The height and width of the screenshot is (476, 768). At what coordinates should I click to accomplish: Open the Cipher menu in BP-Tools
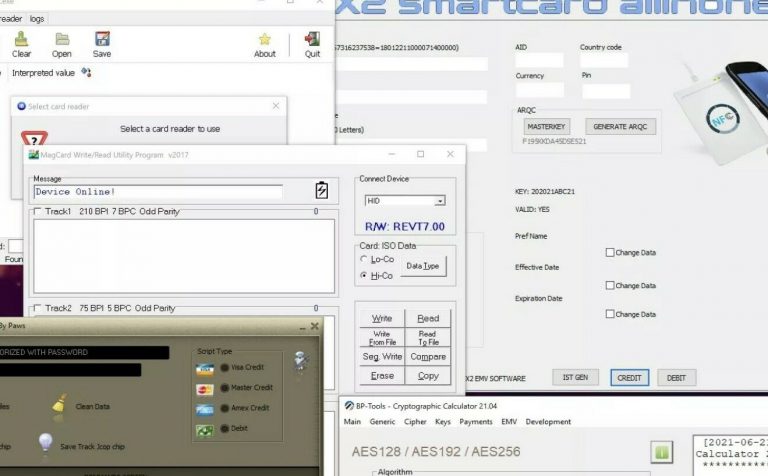pos(415,422)
